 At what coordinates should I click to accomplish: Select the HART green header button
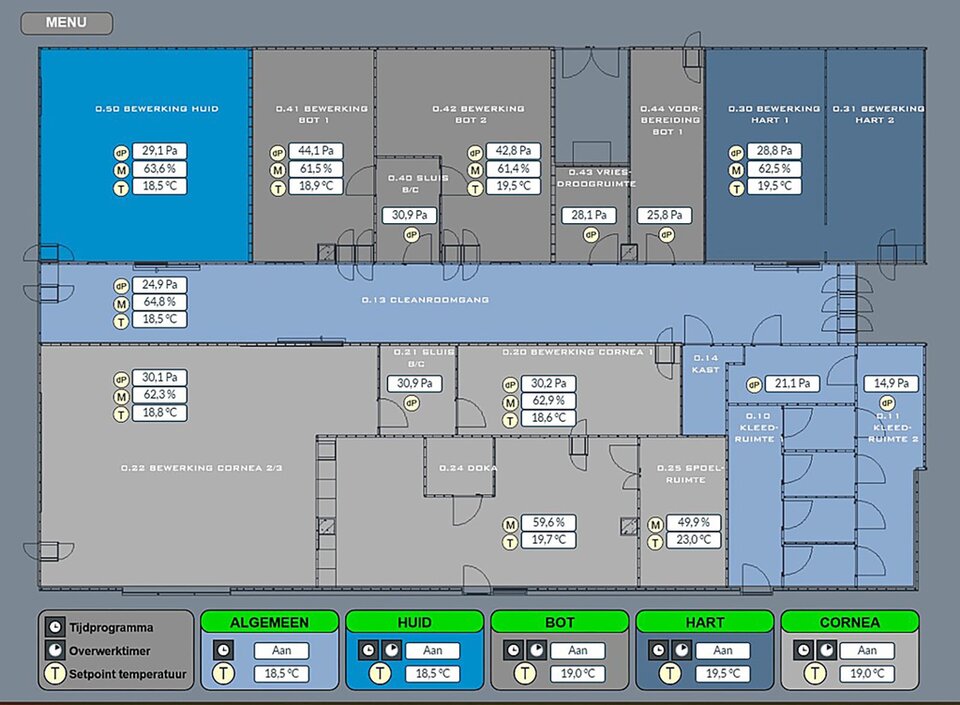704,622
